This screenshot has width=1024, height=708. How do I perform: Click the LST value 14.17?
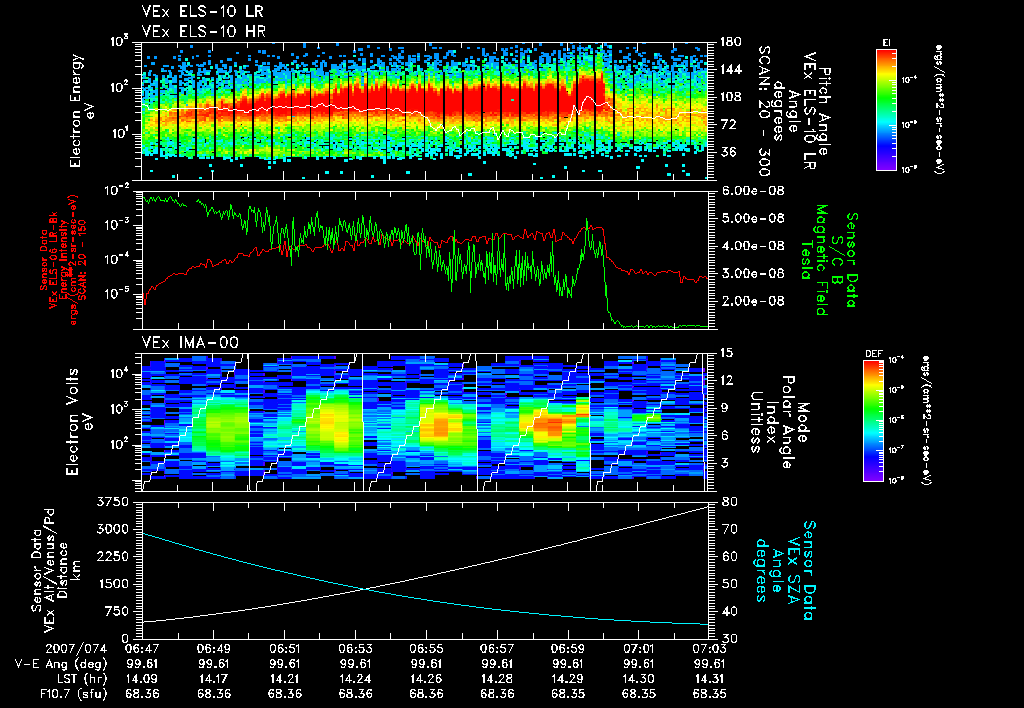(214, 679)
